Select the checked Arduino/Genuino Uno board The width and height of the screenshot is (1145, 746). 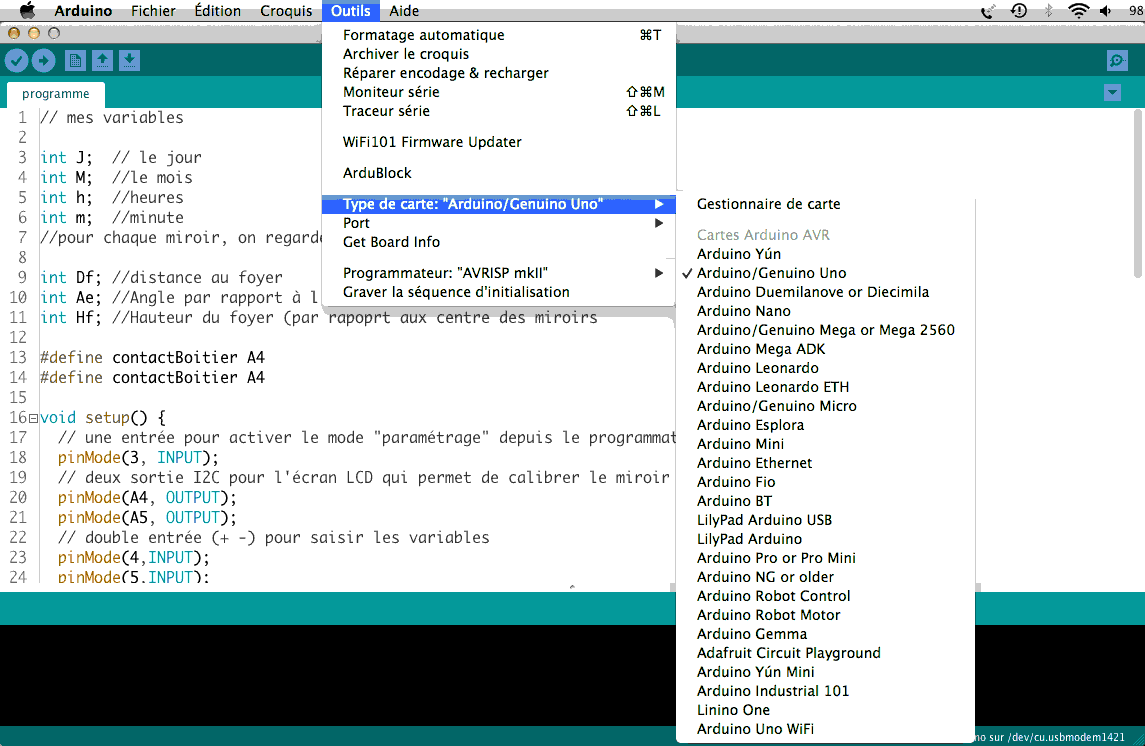(771, 273)
